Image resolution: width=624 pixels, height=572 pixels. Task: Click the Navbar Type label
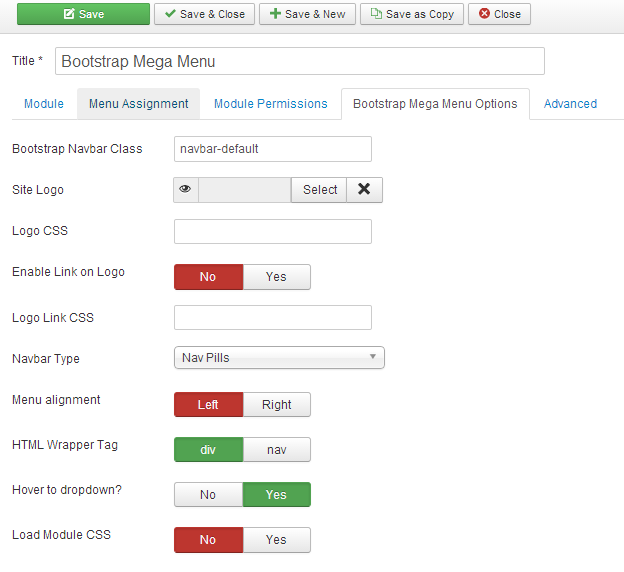point(46,359)
